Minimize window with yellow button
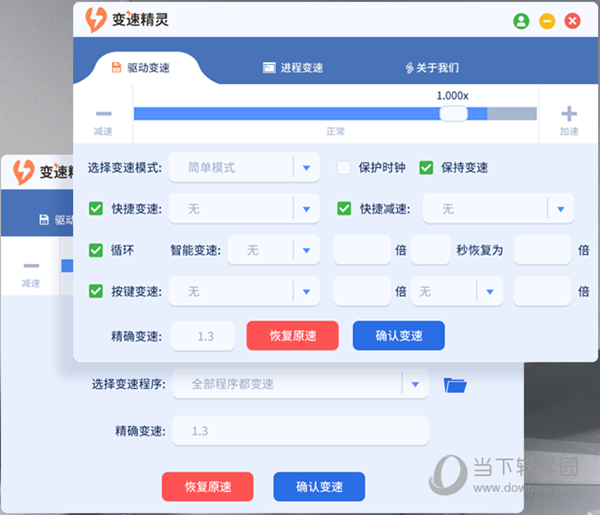 coord(547,21)
